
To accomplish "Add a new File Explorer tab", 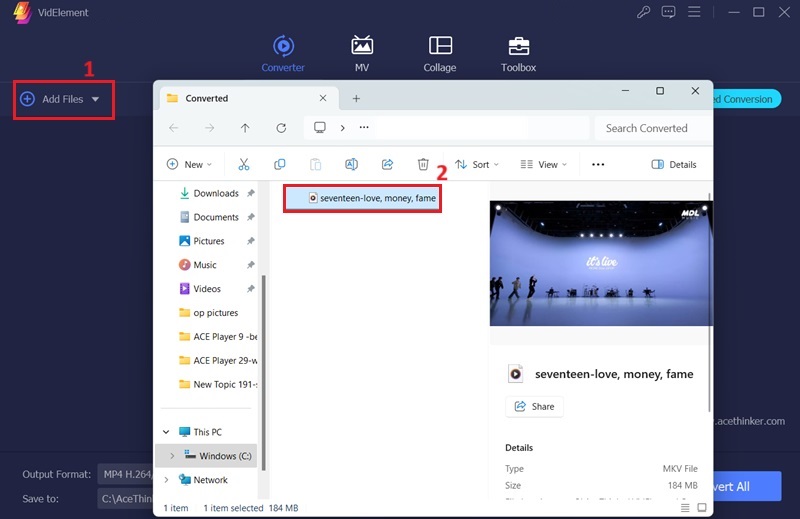I will click(x=356, y=98).
